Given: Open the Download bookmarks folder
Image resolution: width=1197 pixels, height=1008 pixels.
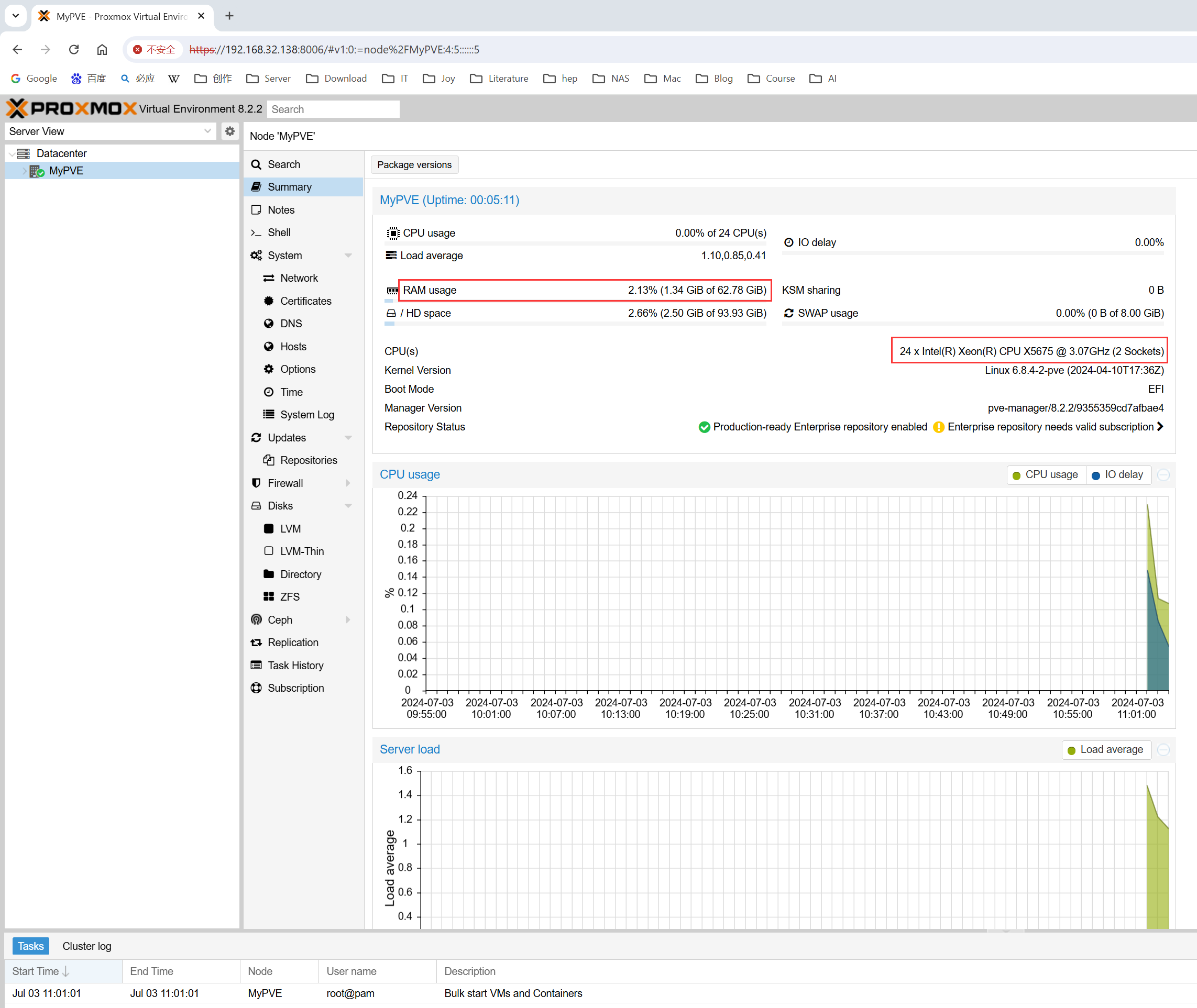Looking at the screenshot, I should coord(336,79).
